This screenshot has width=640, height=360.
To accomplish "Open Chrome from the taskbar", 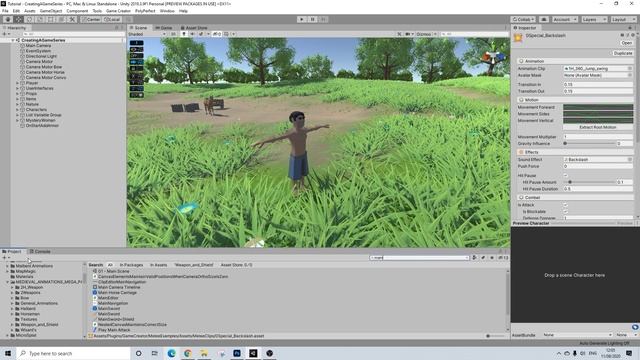I will click(x=188, y=353).
